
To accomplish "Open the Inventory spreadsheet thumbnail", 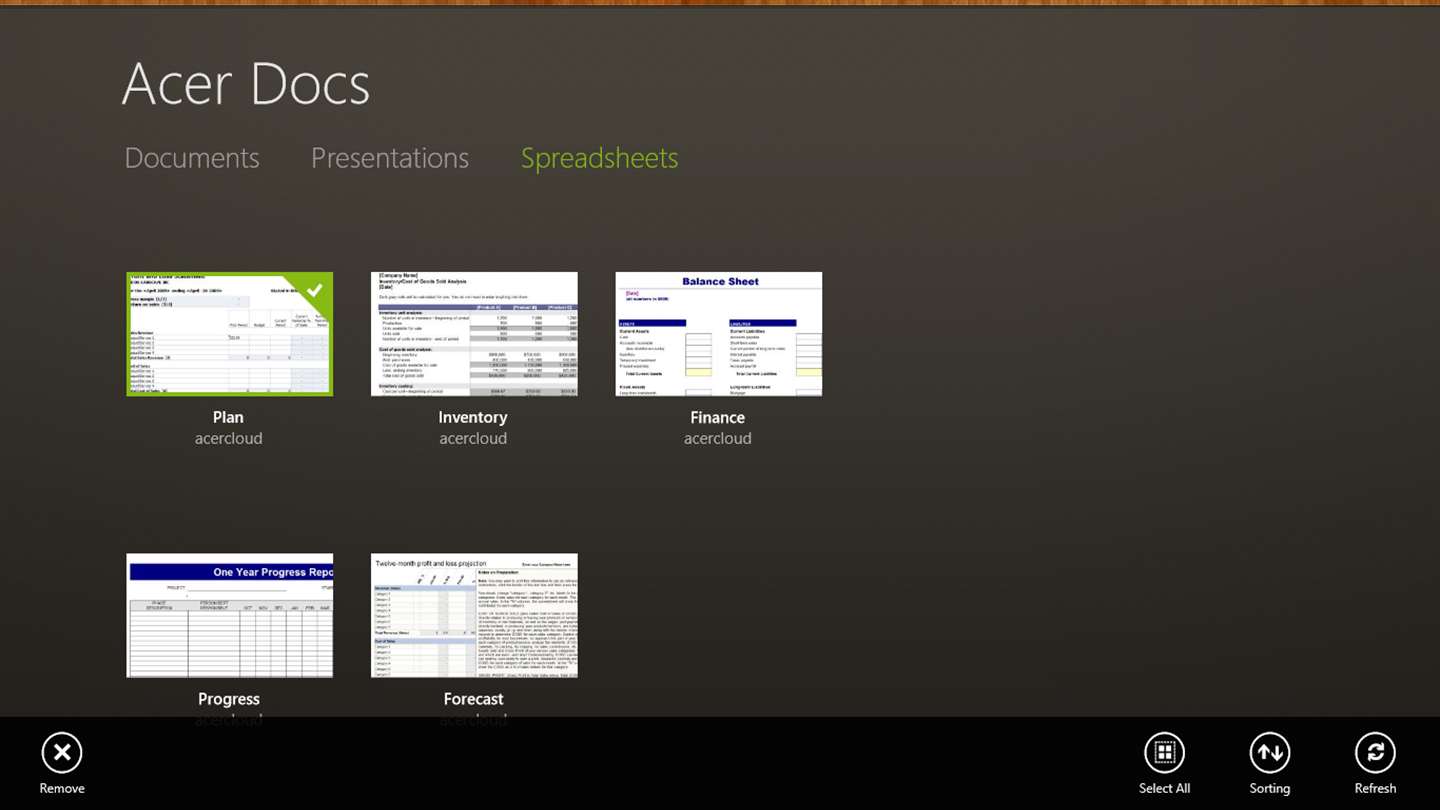I will click(x=474, y=334).
